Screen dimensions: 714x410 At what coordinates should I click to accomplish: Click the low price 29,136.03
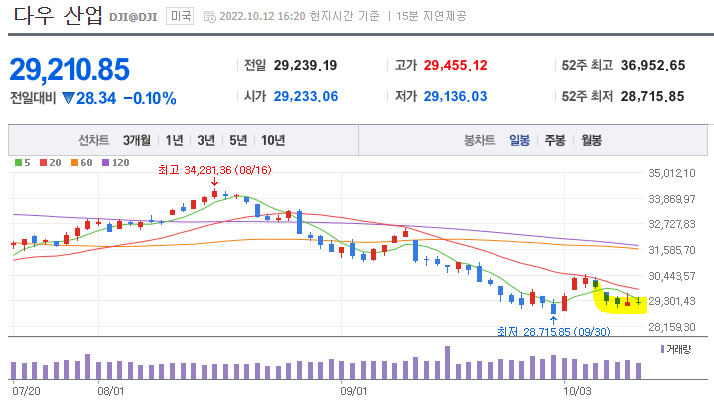pyautogui.click(x=455, y=97)
